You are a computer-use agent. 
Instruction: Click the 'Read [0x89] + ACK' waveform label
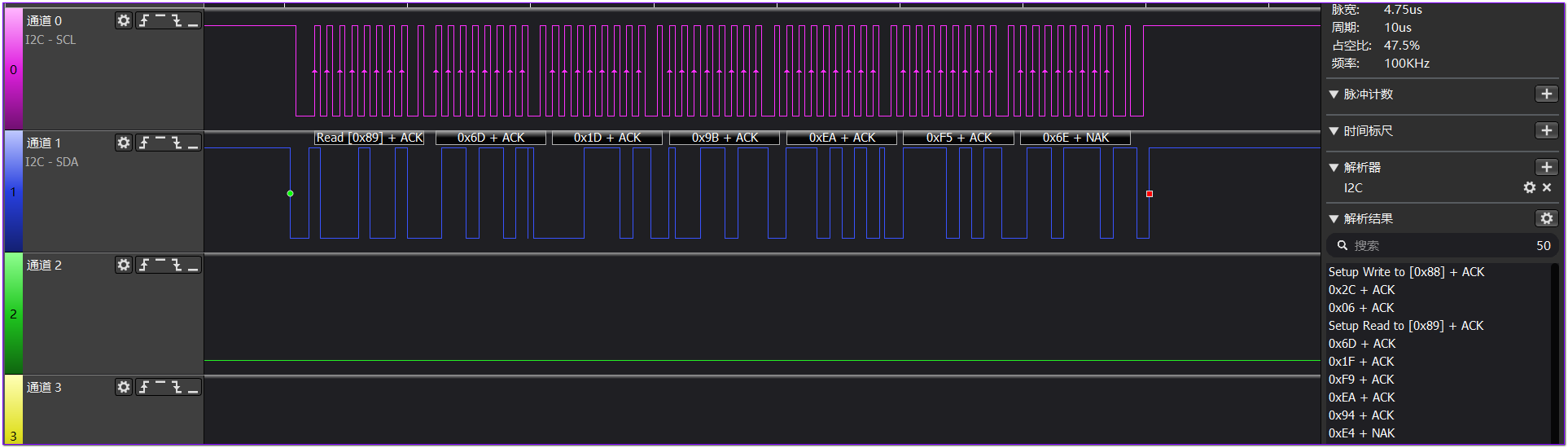[x=370, y=138]
